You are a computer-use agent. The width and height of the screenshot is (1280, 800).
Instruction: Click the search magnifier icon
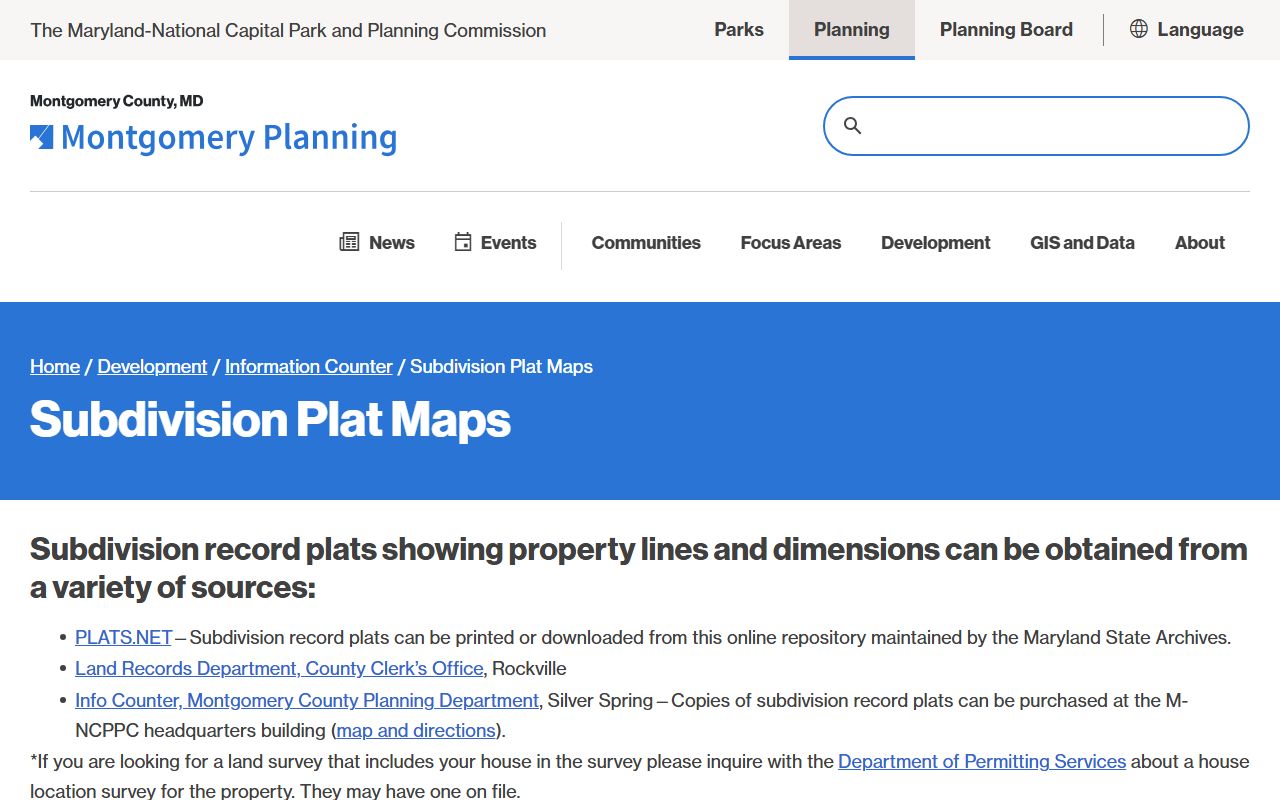[x=852, y=125]
